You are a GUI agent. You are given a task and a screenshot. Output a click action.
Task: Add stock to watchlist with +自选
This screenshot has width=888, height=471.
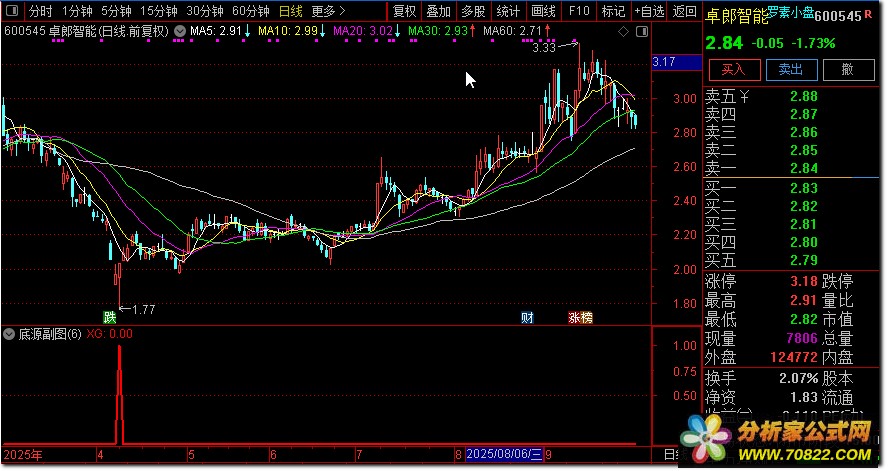[x=649, y=12]
